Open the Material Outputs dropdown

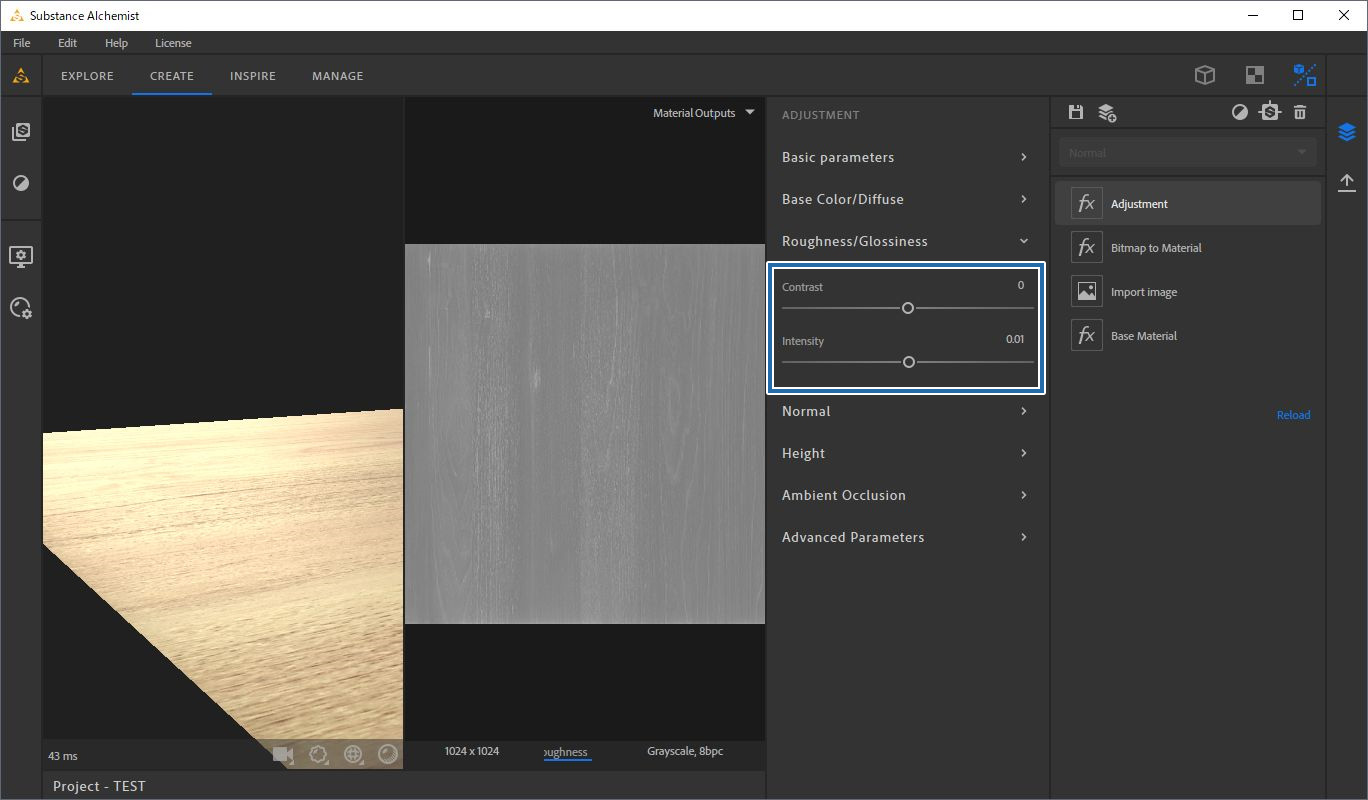tap(703, 113)
